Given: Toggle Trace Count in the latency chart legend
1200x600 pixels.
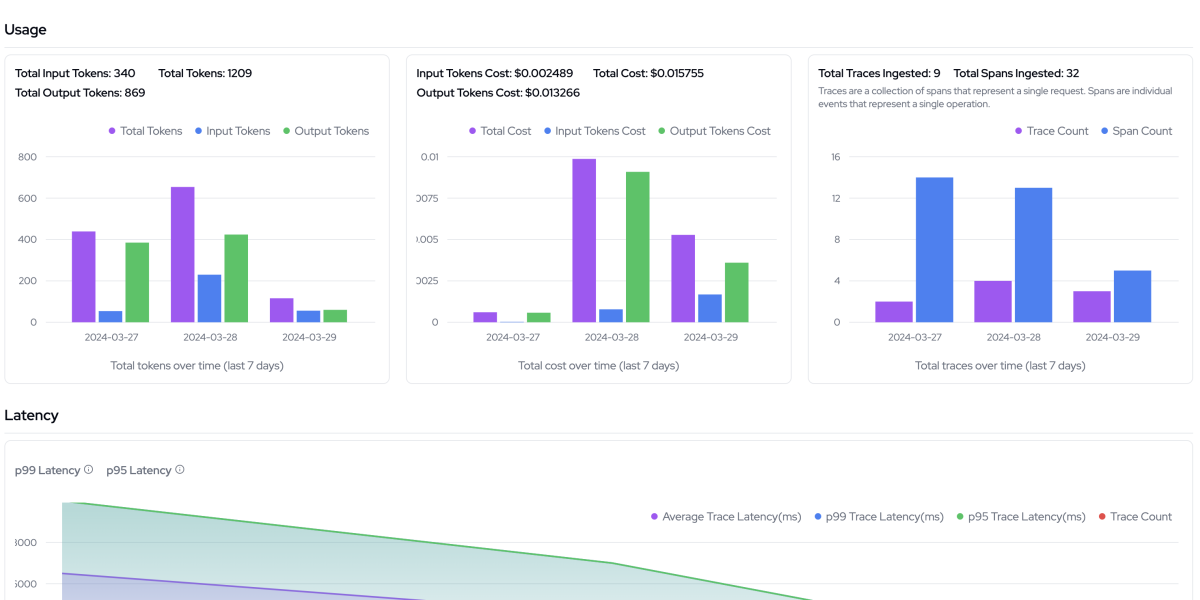Looking at the screenshot, I should [x=1135, y=517].
